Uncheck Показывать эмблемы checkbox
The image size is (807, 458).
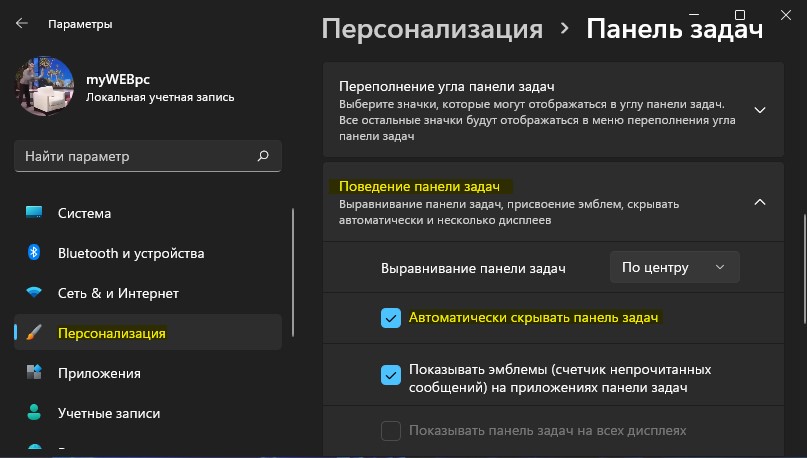click(391, 375)
